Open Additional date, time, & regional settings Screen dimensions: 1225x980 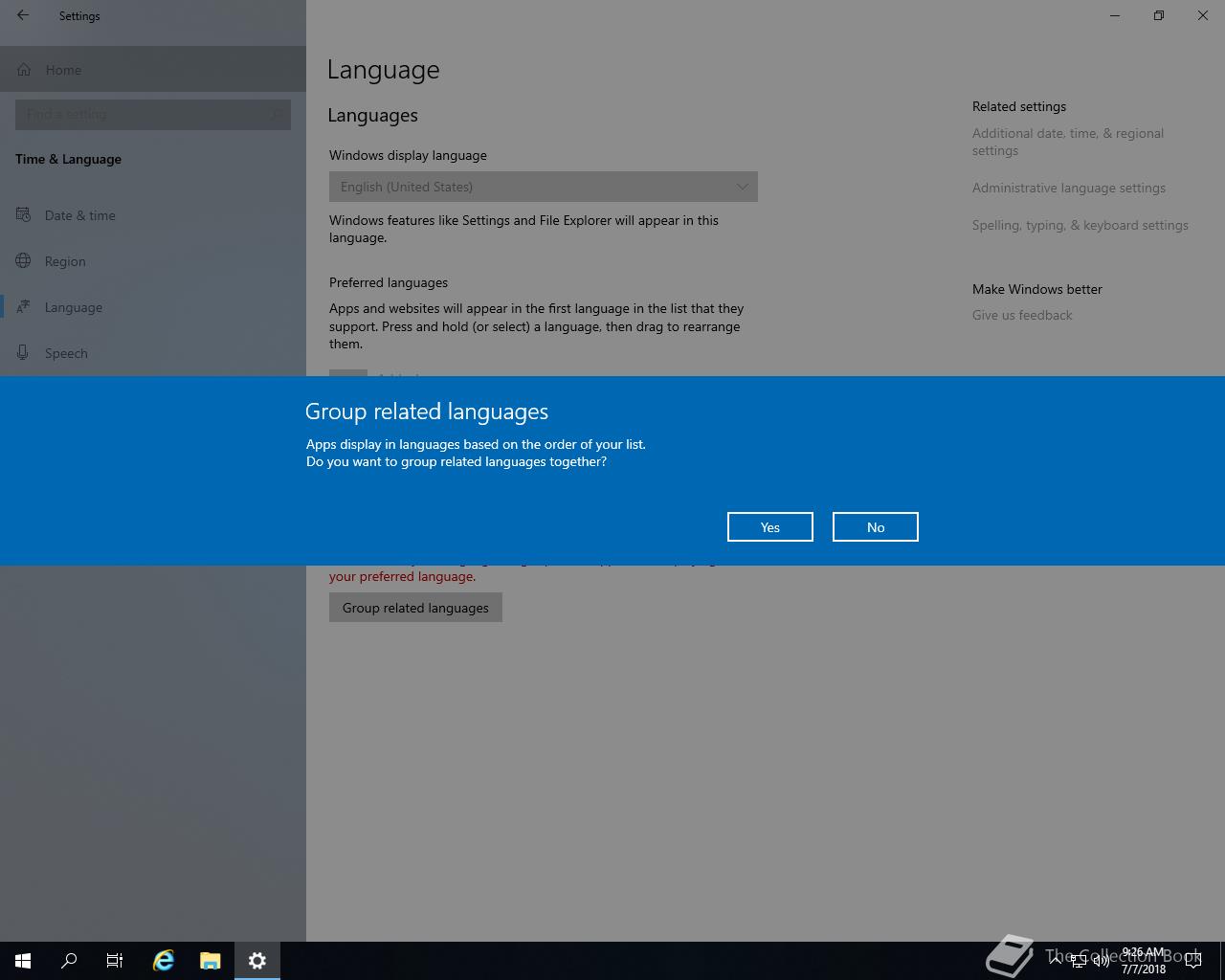1068,142
